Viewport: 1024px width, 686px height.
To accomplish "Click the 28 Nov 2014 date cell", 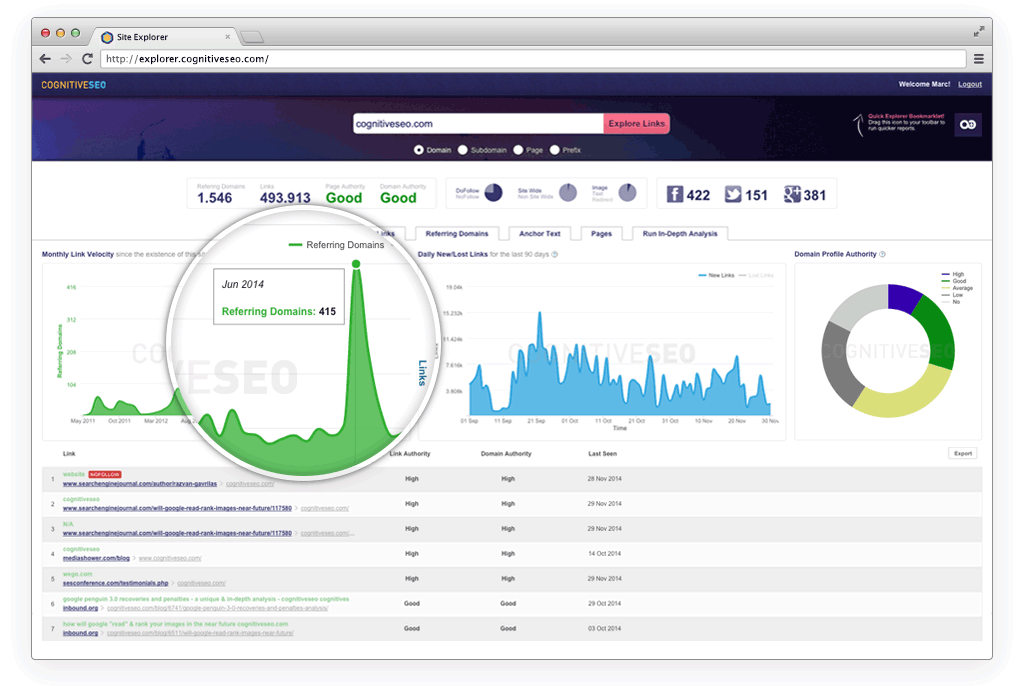I will [604, 479].
